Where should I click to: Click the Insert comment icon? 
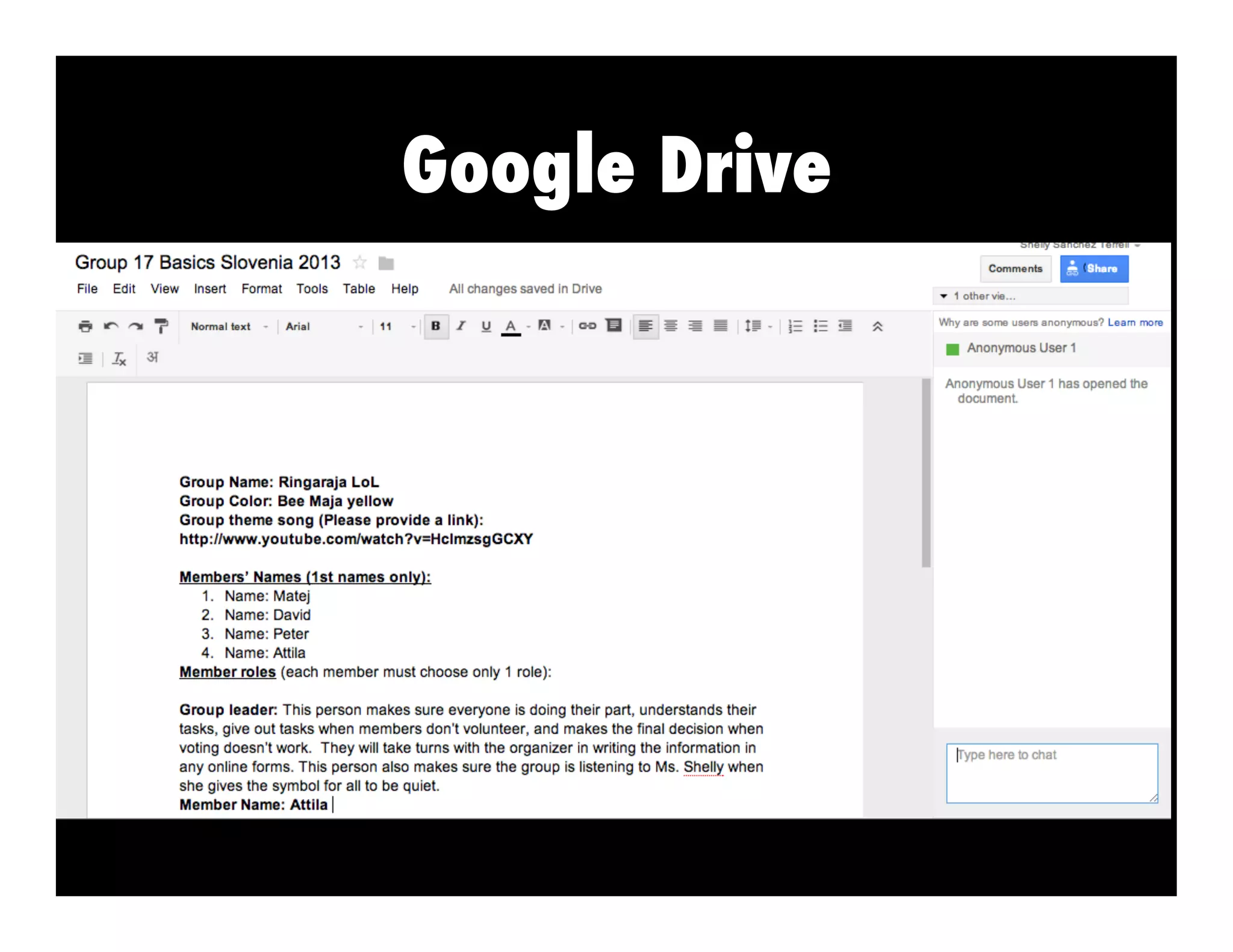tap(613, 326)
